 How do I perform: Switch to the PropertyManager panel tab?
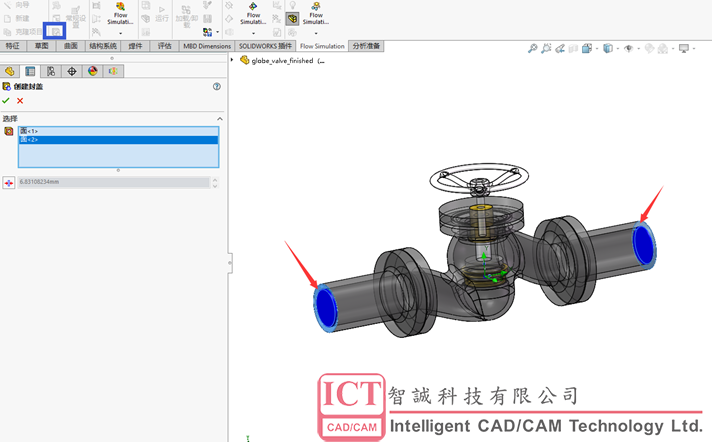(x=30, y=71)
